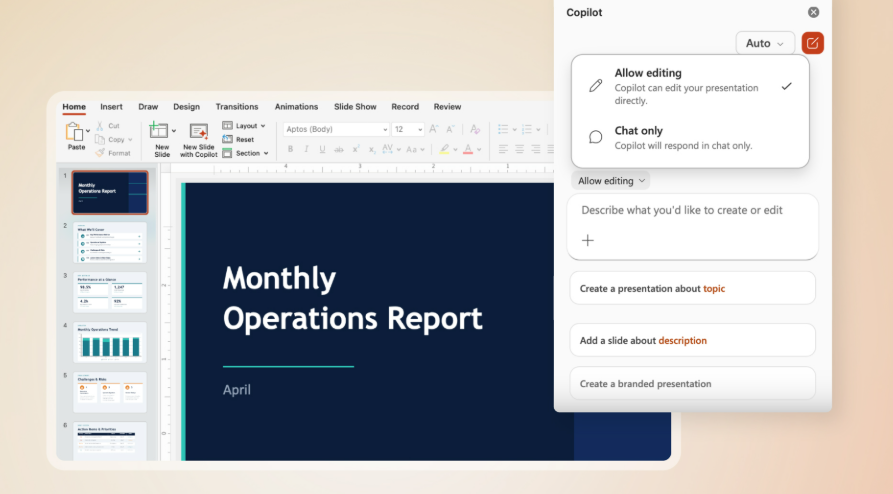
Task: Open the Transitions ribbon tab
Action: click(237, 107)
